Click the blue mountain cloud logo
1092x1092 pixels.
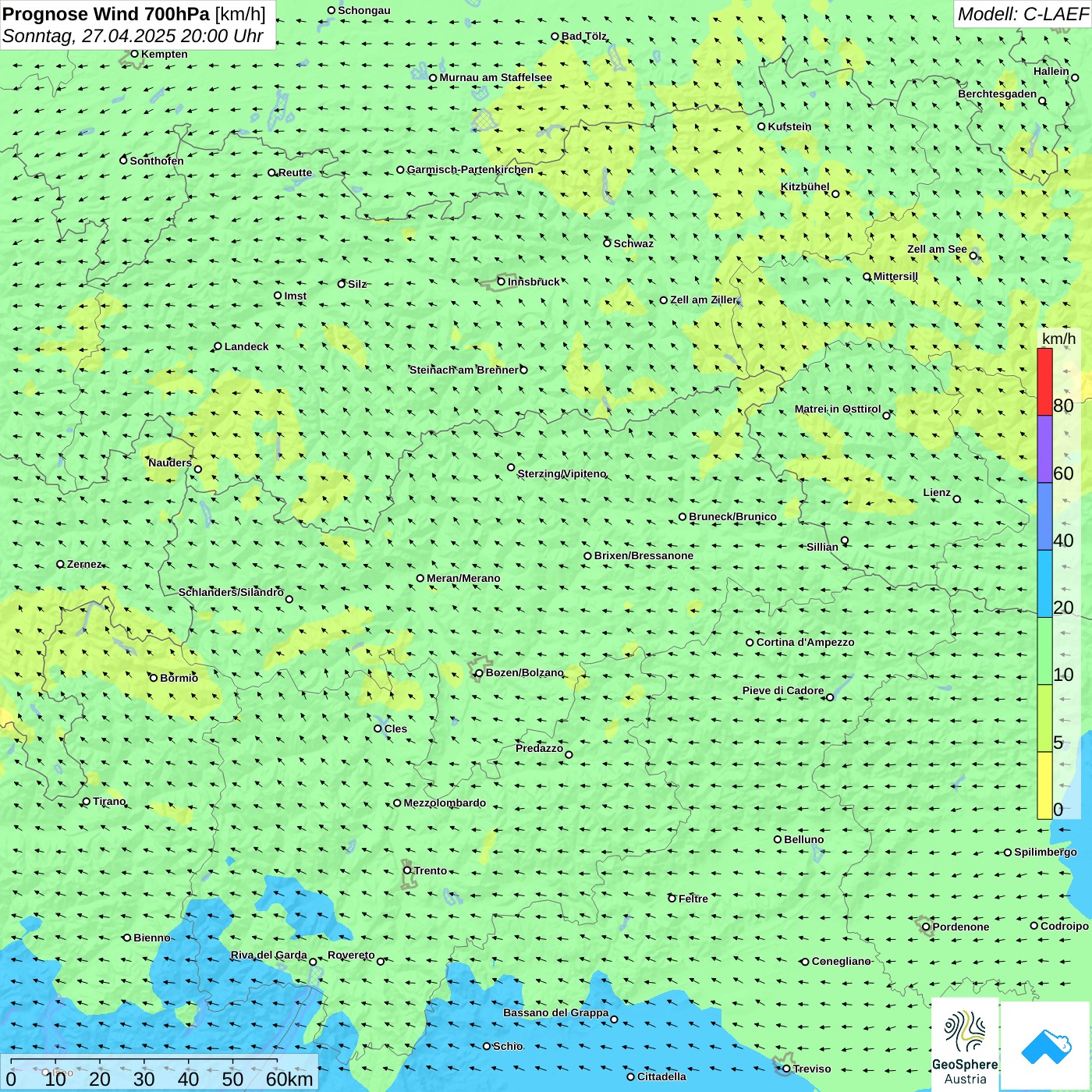click(x=1045, y=1046)
